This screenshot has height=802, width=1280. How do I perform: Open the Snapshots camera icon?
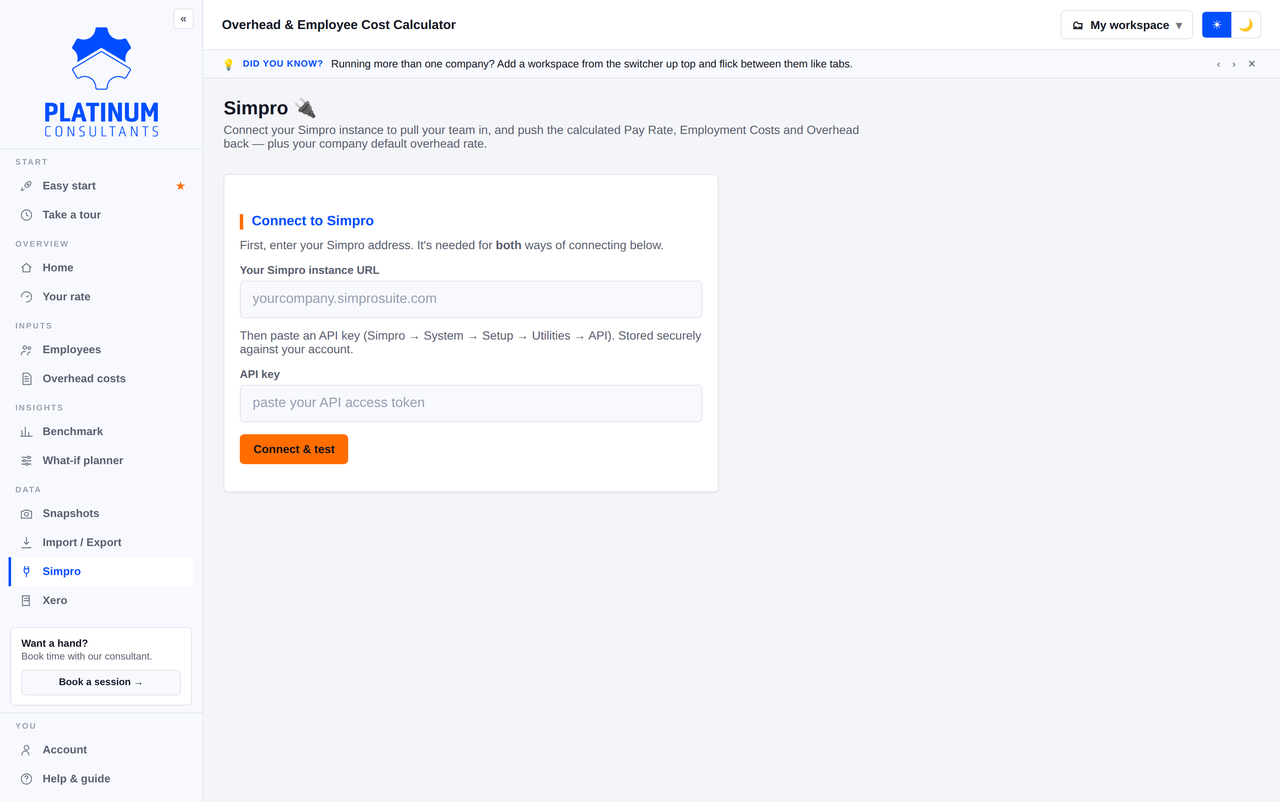click(26, 514)
